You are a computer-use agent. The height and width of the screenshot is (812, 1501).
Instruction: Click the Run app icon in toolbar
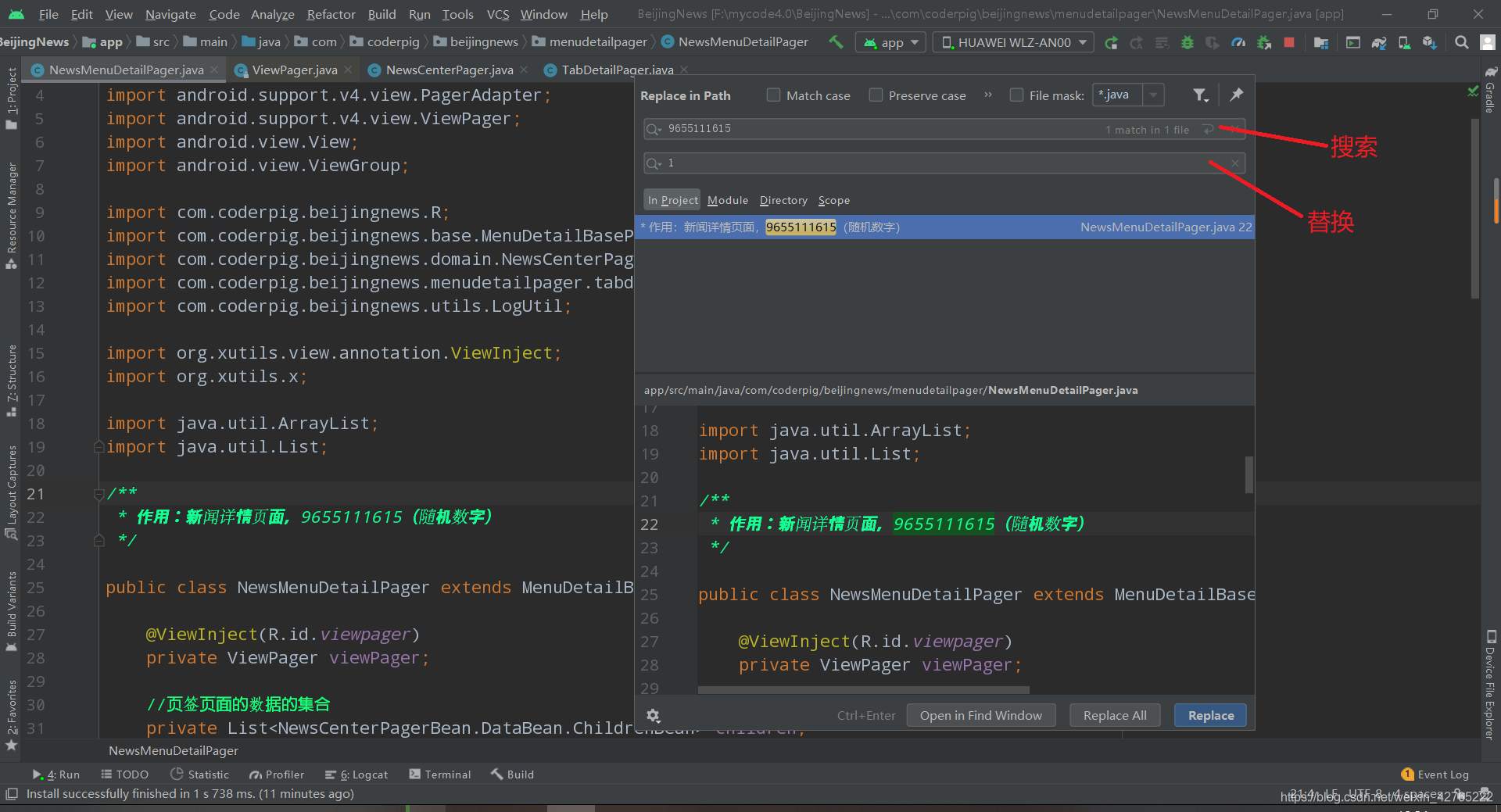(x=1111, y=42)
